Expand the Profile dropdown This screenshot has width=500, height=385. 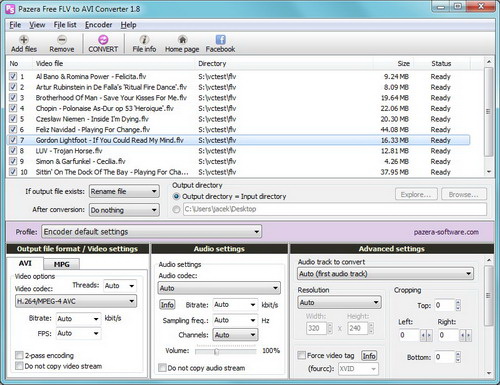152,232
